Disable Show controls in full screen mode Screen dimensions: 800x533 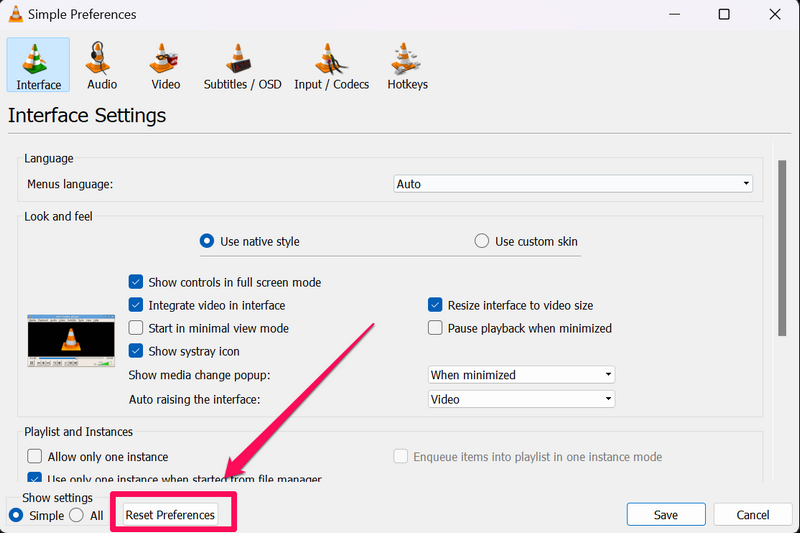[x=137, y=283]
